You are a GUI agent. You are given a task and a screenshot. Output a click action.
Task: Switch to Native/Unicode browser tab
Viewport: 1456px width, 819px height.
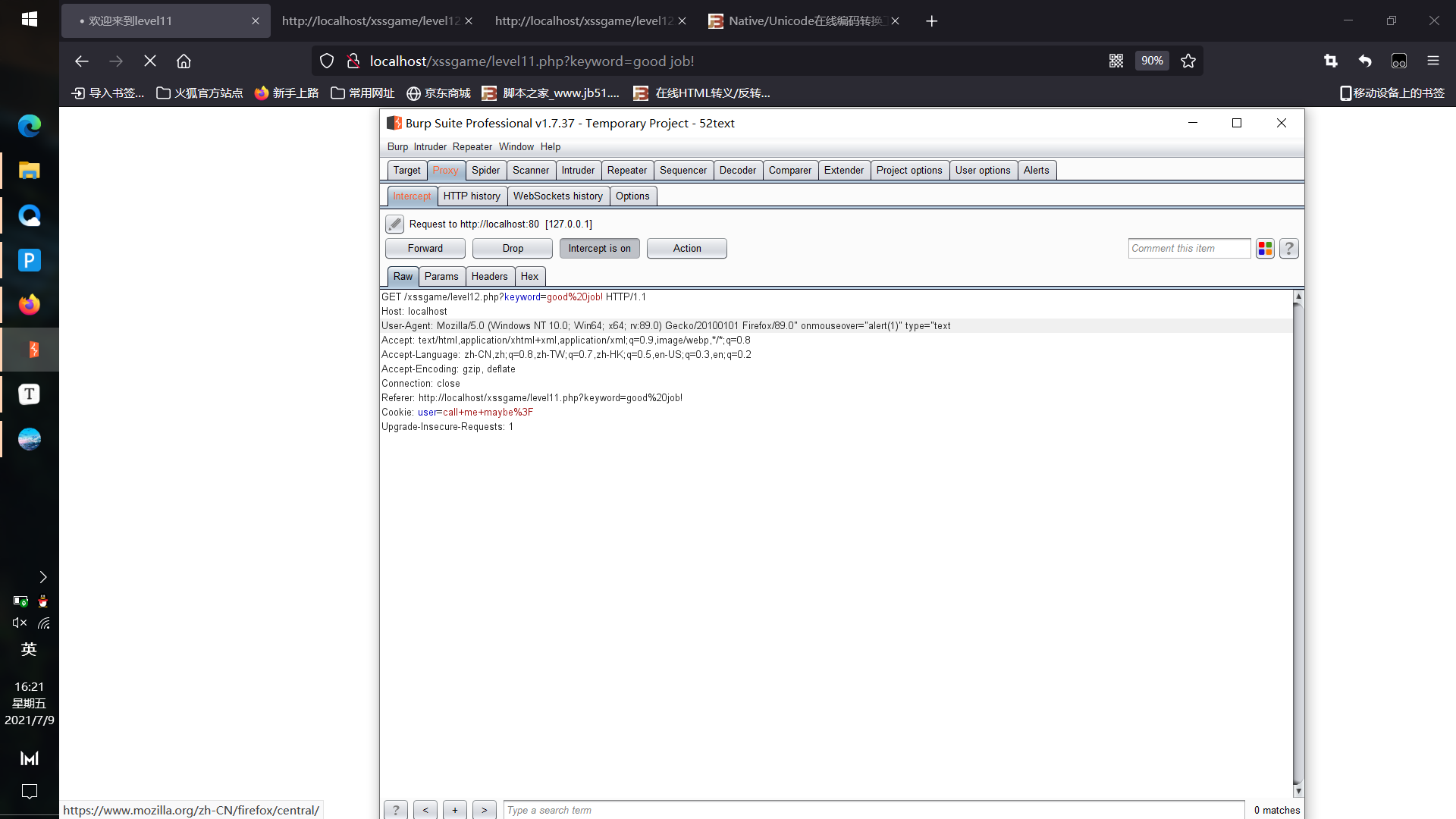(x=803, y=21)
